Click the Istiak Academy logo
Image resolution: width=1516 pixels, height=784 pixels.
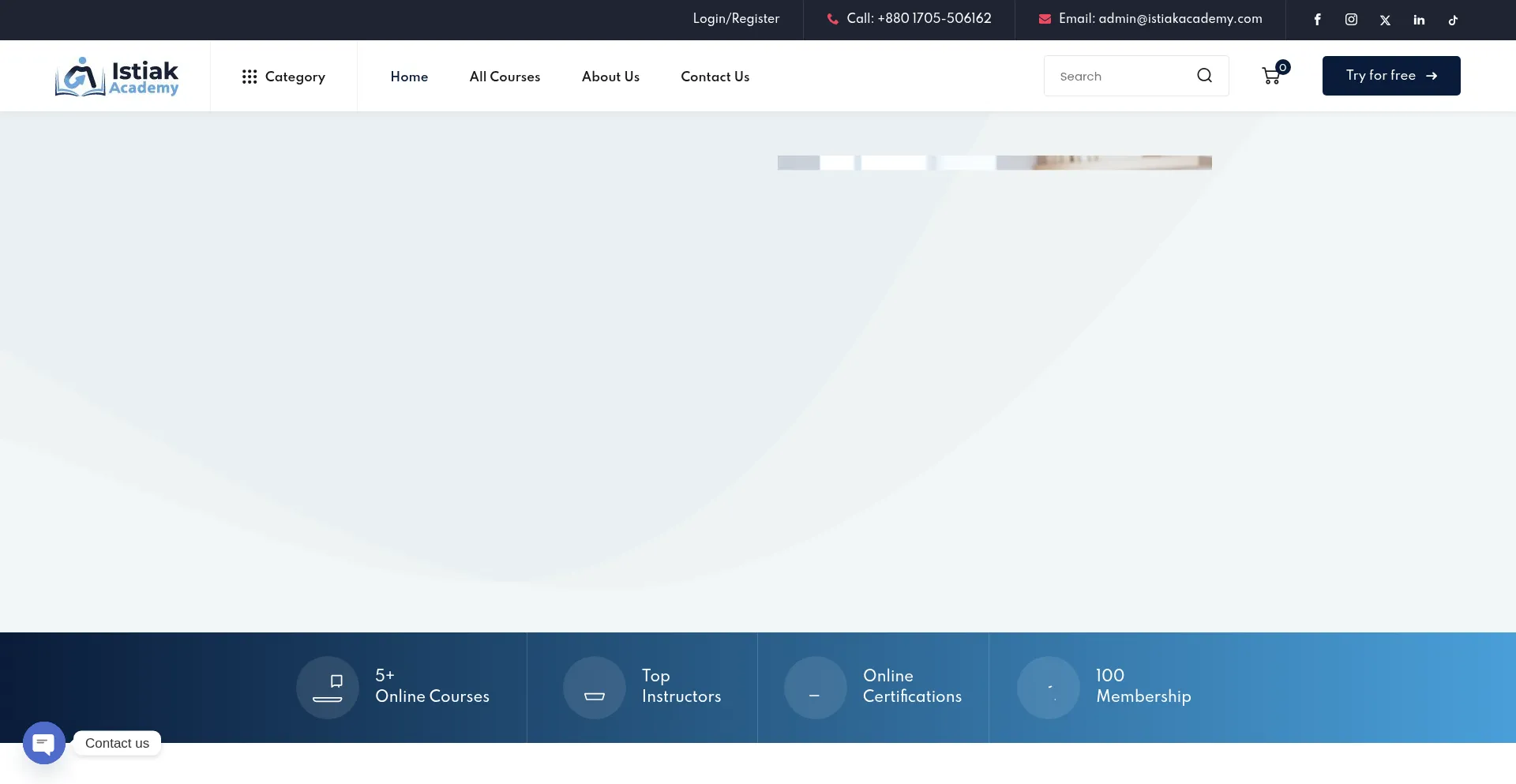click(117, 77)
